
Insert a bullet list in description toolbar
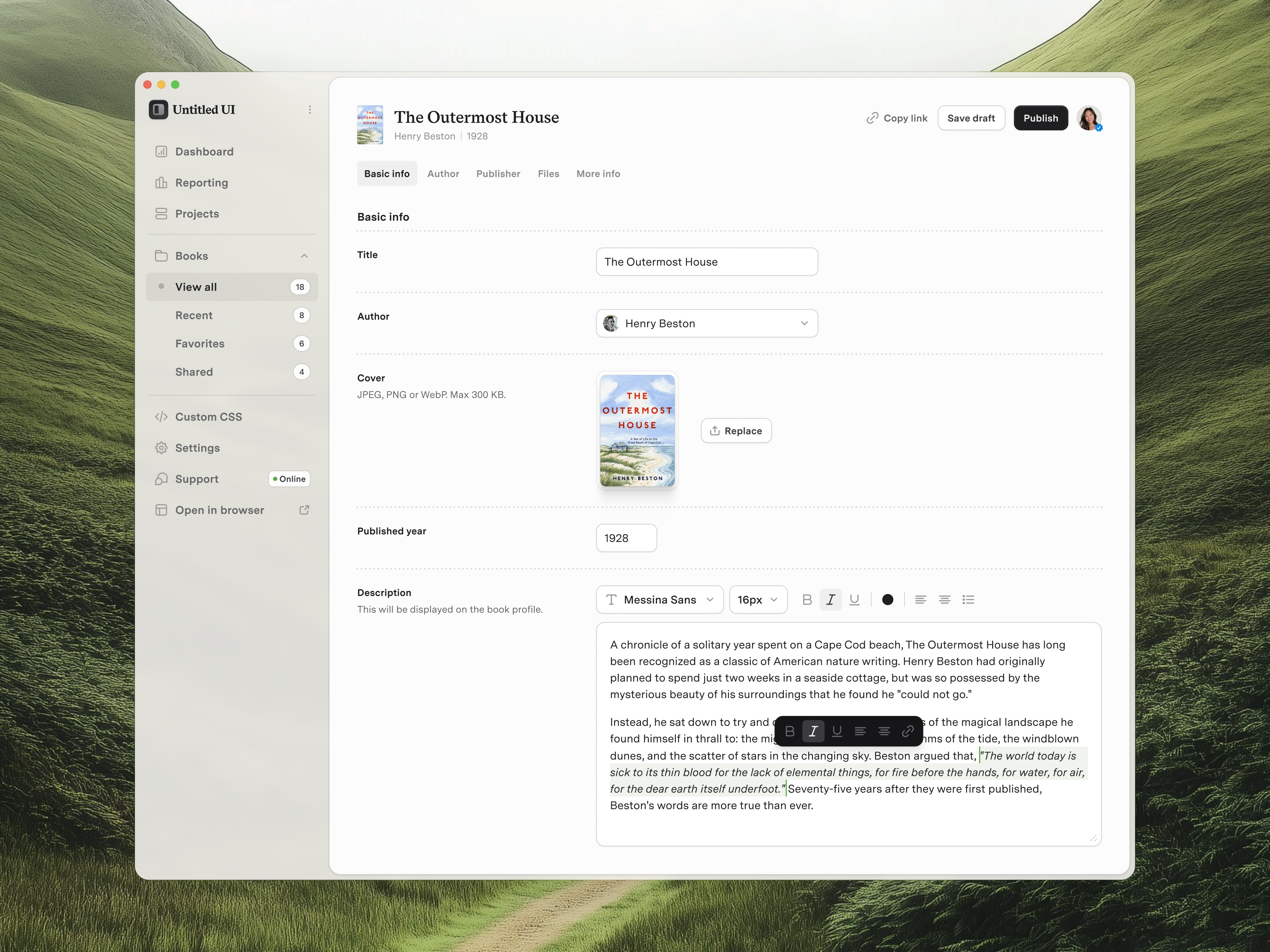(x=969, y=600)
